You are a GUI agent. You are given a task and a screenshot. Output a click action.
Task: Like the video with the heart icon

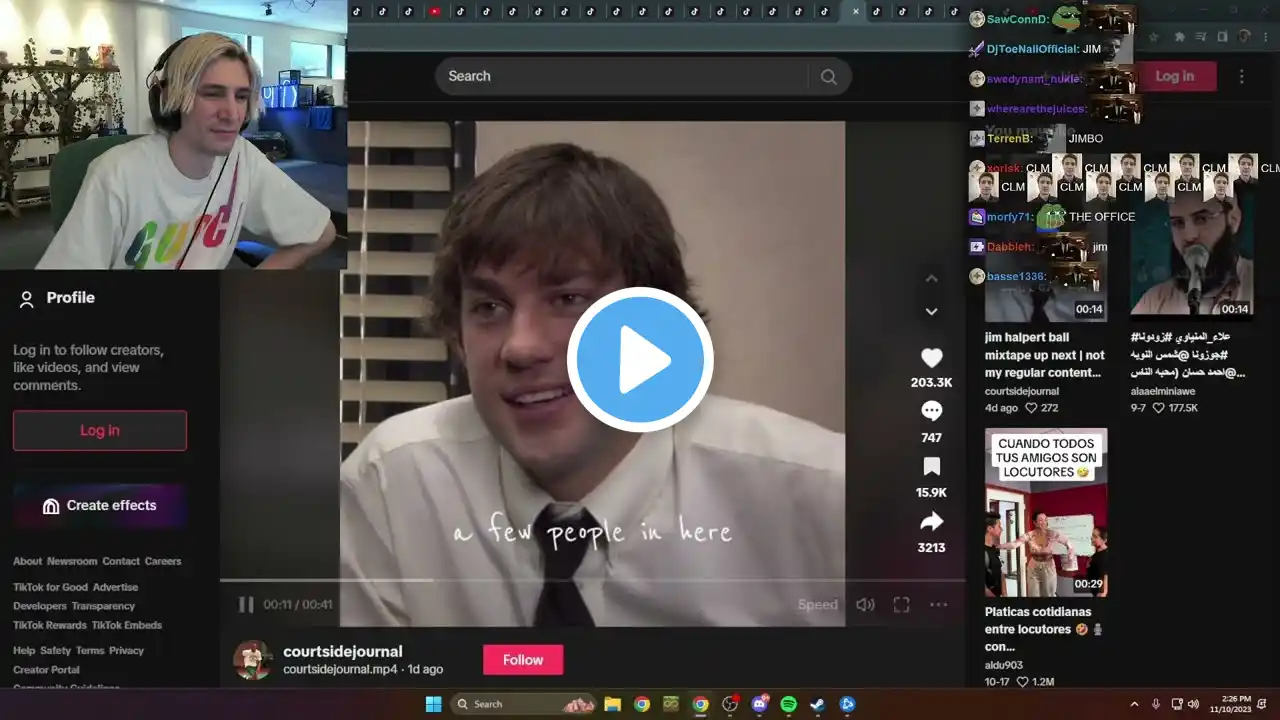(932, 358)
